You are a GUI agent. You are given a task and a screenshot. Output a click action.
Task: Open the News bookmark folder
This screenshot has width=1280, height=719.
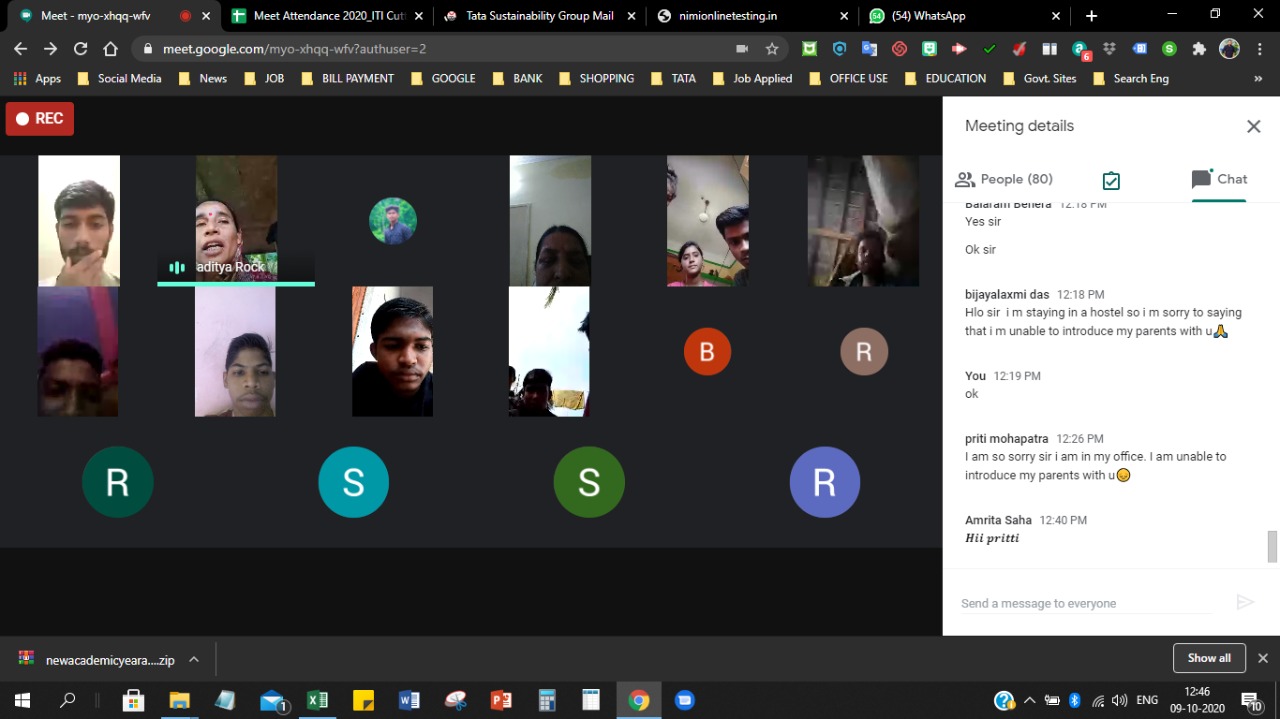pyautogui.click(x=202, y=78)
